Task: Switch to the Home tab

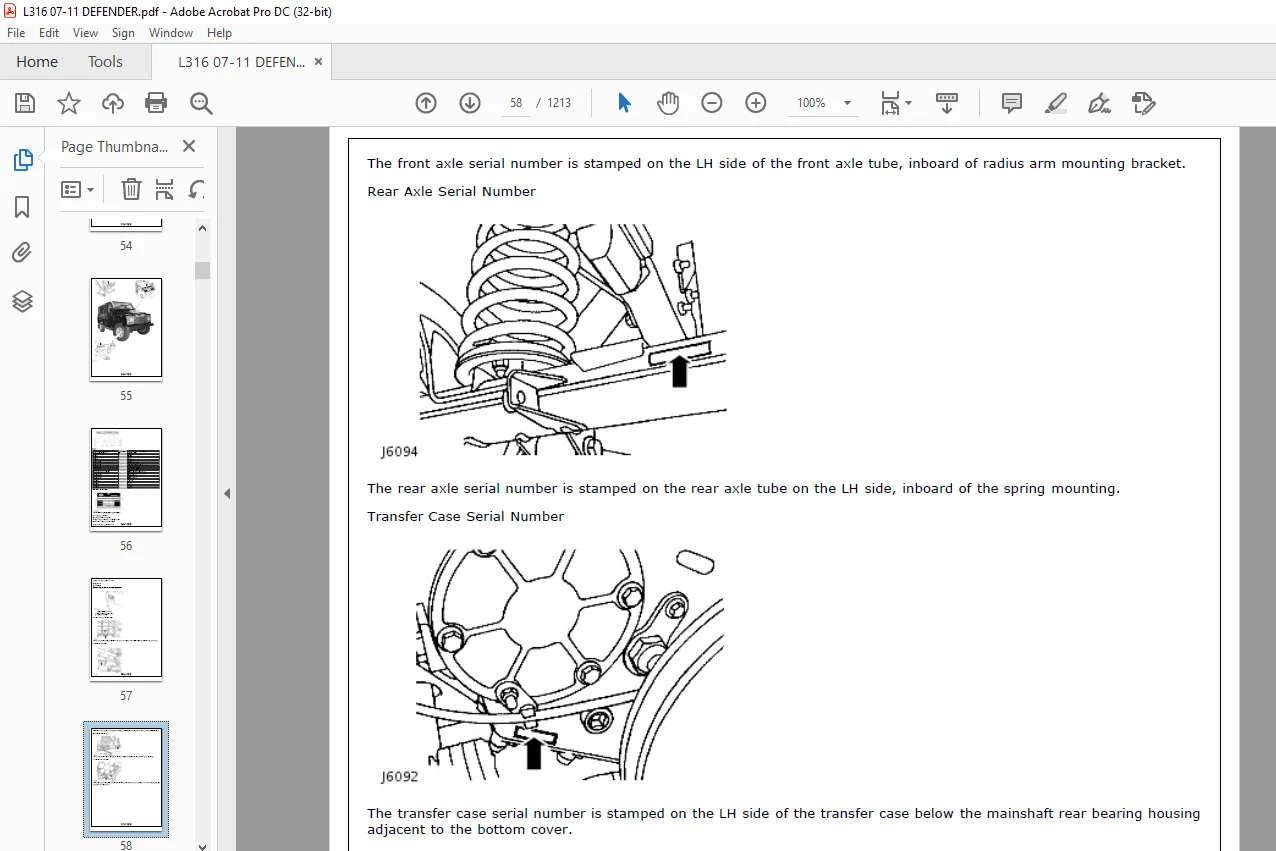Action: pos(37,62)
